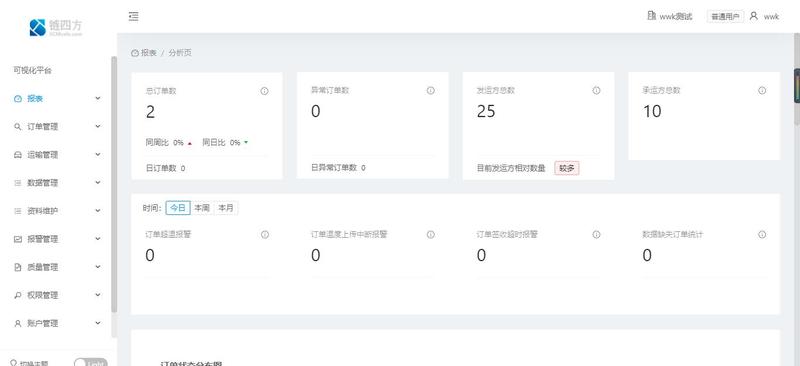800x366 pixels.
Task: Click the info icon beside 订单签收超时报警
Action: coord(596,235)
